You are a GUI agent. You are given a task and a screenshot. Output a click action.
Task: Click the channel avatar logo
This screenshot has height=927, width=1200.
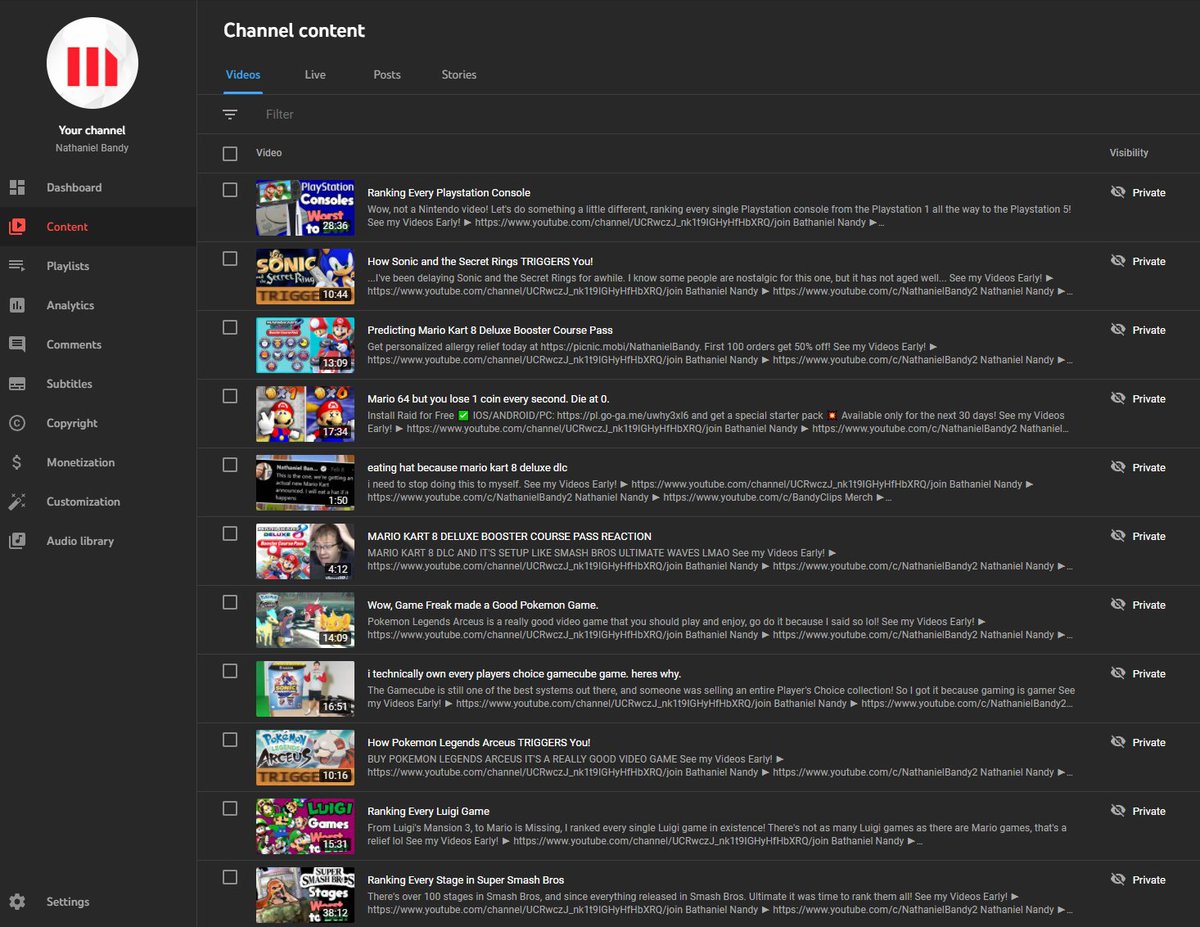92,63
